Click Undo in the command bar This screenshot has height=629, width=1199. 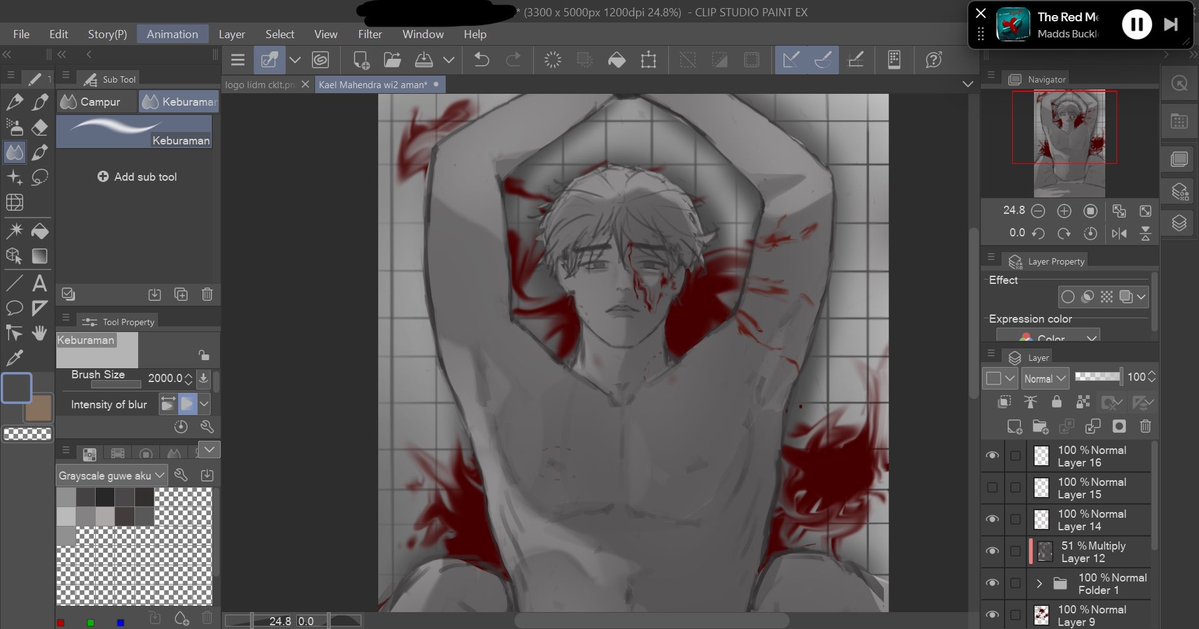(x=482, y=60)
